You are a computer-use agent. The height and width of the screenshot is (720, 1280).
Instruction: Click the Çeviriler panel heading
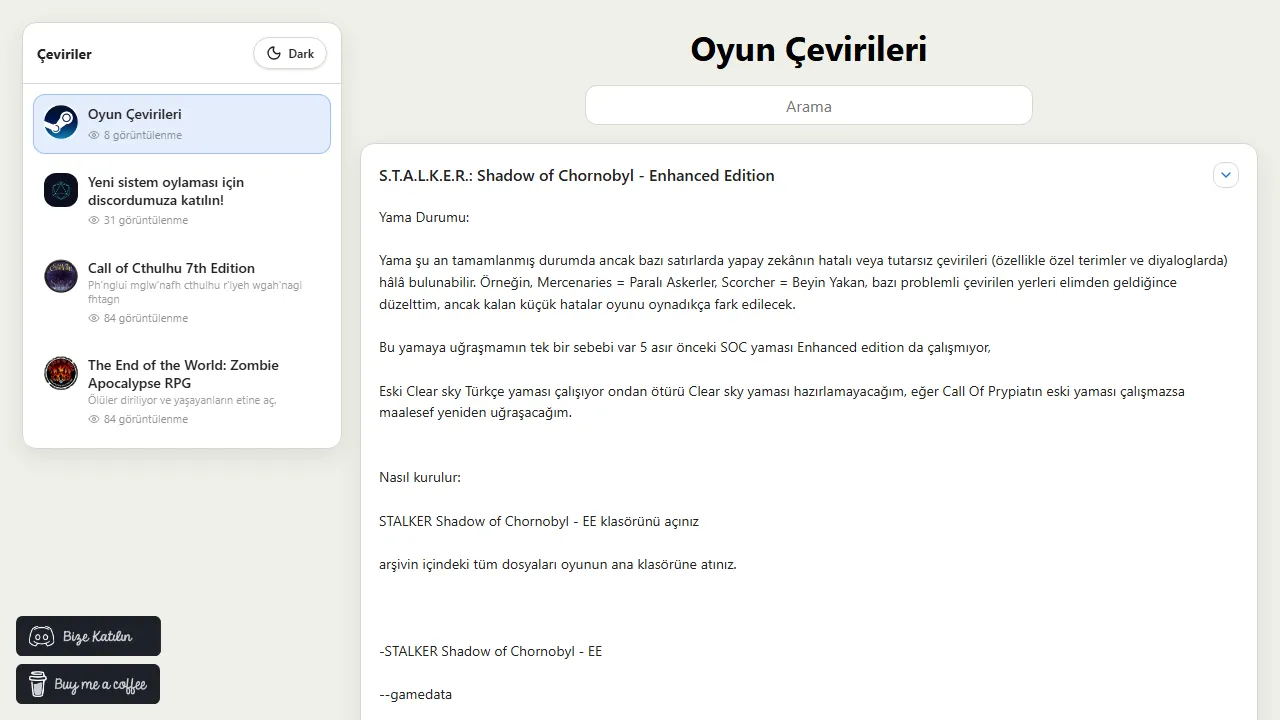[64, 55]
